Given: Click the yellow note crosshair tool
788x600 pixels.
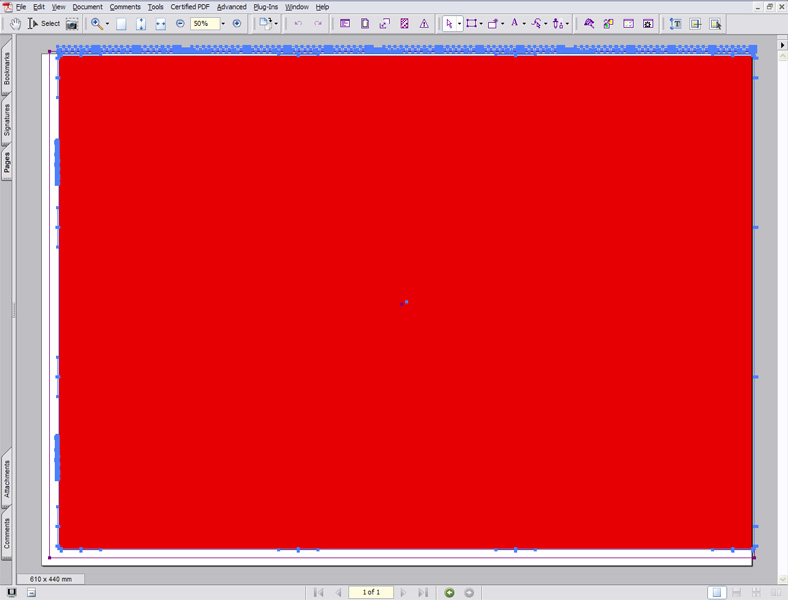Looking at the screenshot, I should (x=696, y=24).
